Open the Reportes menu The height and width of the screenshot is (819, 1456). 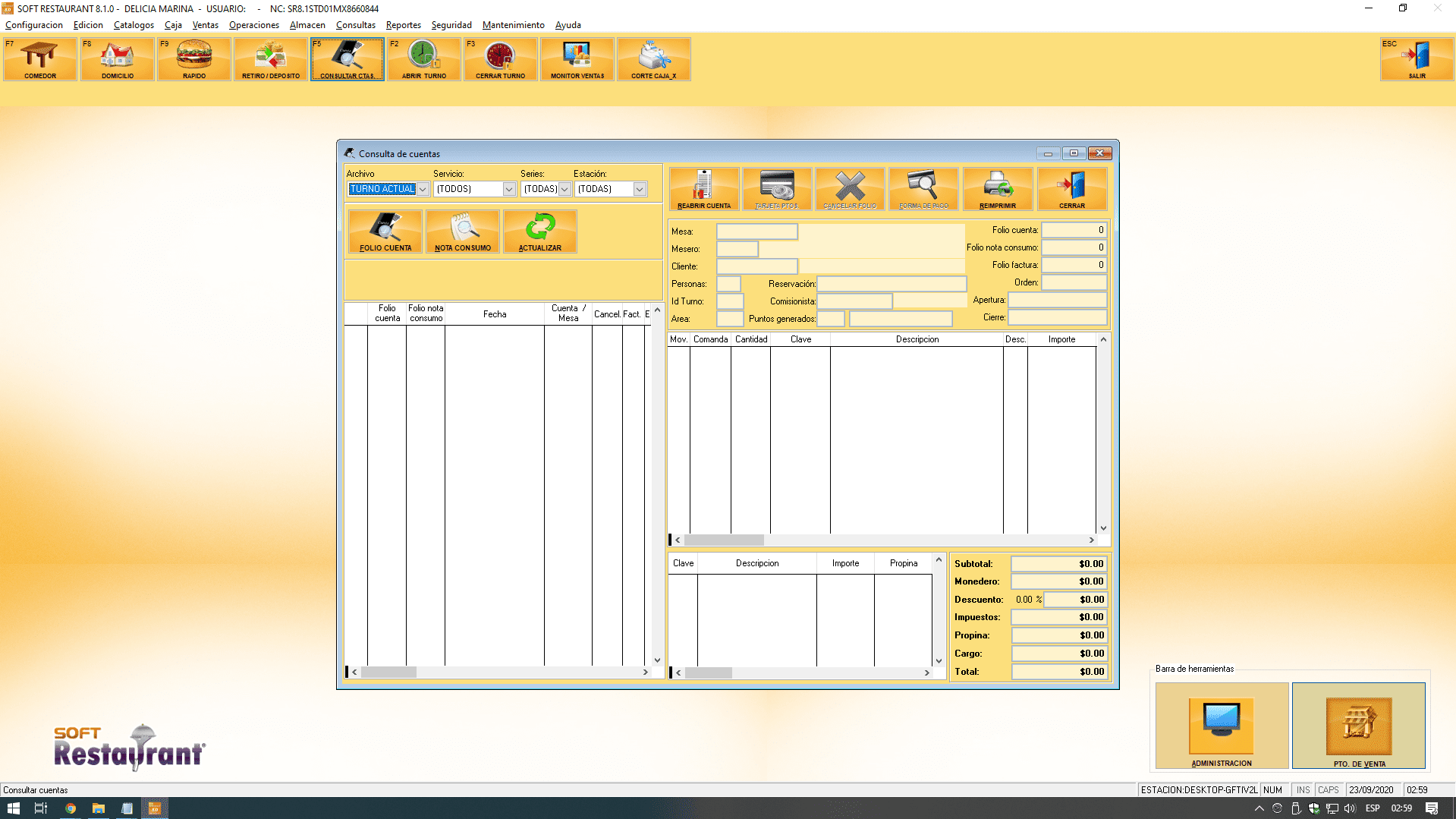tap(403, 25)
